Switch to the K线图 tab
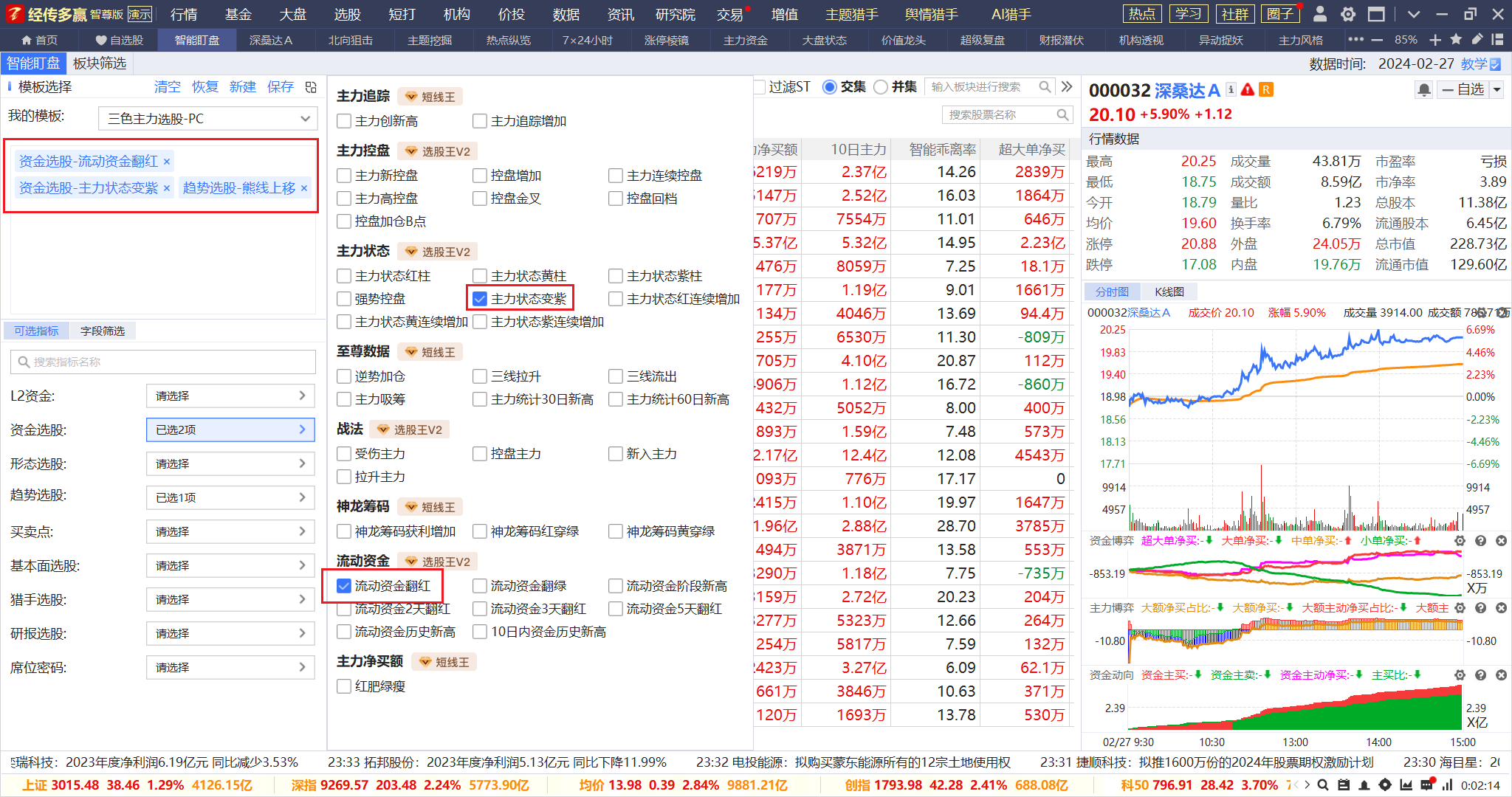 [x=1169, y=292]
